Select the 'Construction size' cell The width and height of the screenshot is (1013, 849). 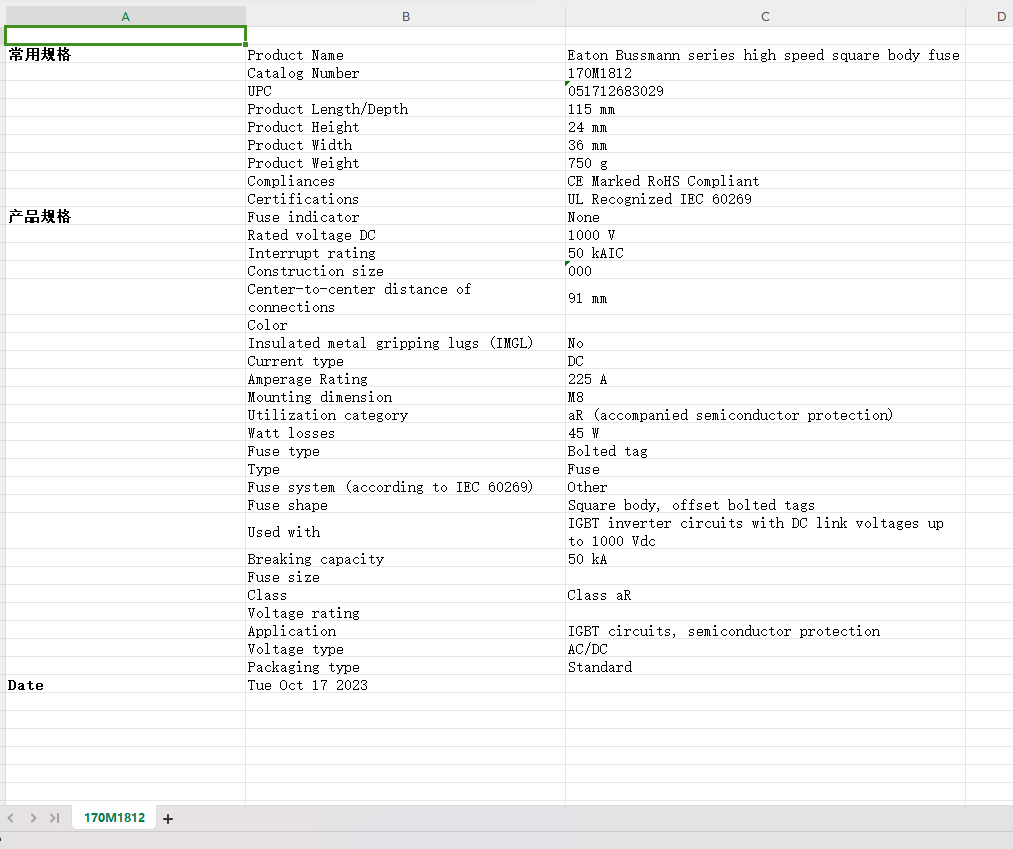[406, 271]
